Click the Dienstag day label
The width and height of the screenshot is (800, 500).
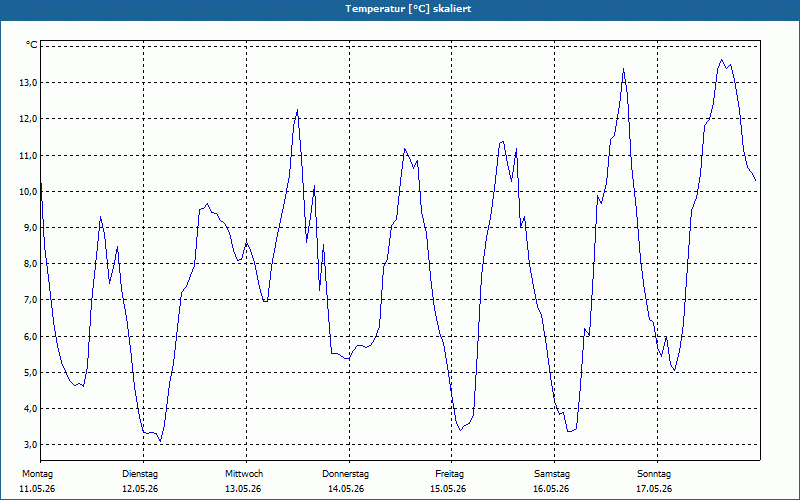coord(140,474)
